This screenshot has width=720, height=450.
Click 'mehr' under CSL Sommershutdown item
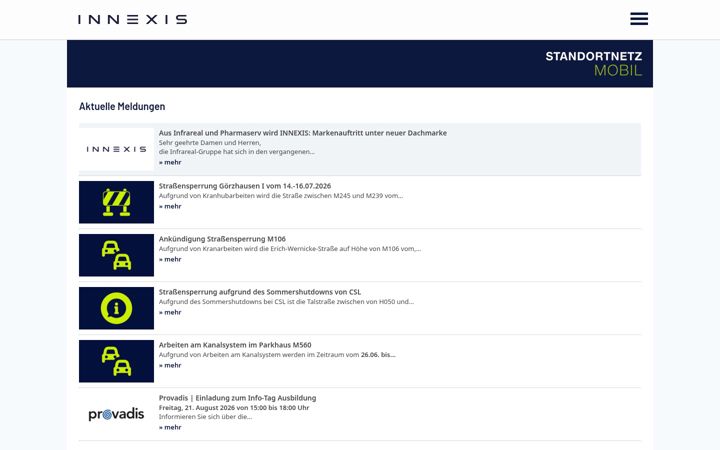(170, 312)
